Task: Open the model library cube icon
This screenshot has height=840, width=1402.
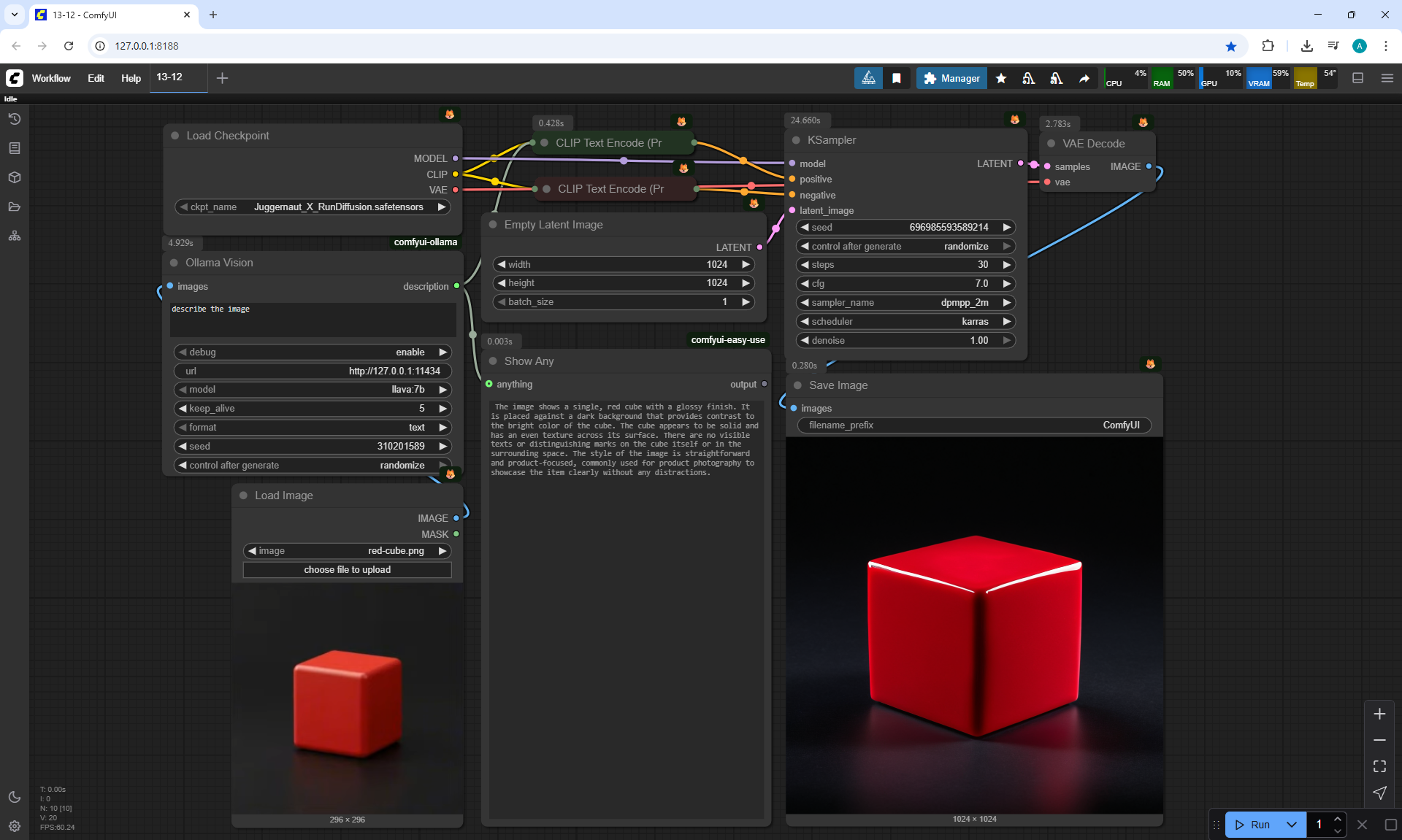Action: tap(14, 177)
